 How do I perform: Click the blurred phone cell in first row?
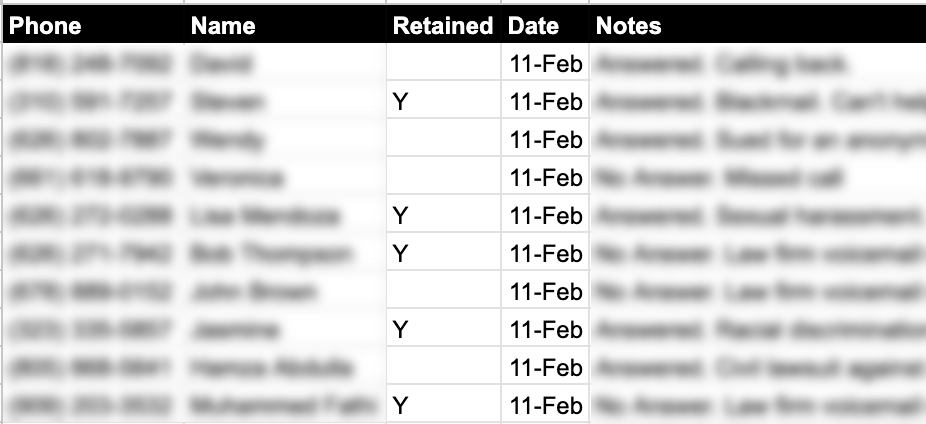[94, 62]
